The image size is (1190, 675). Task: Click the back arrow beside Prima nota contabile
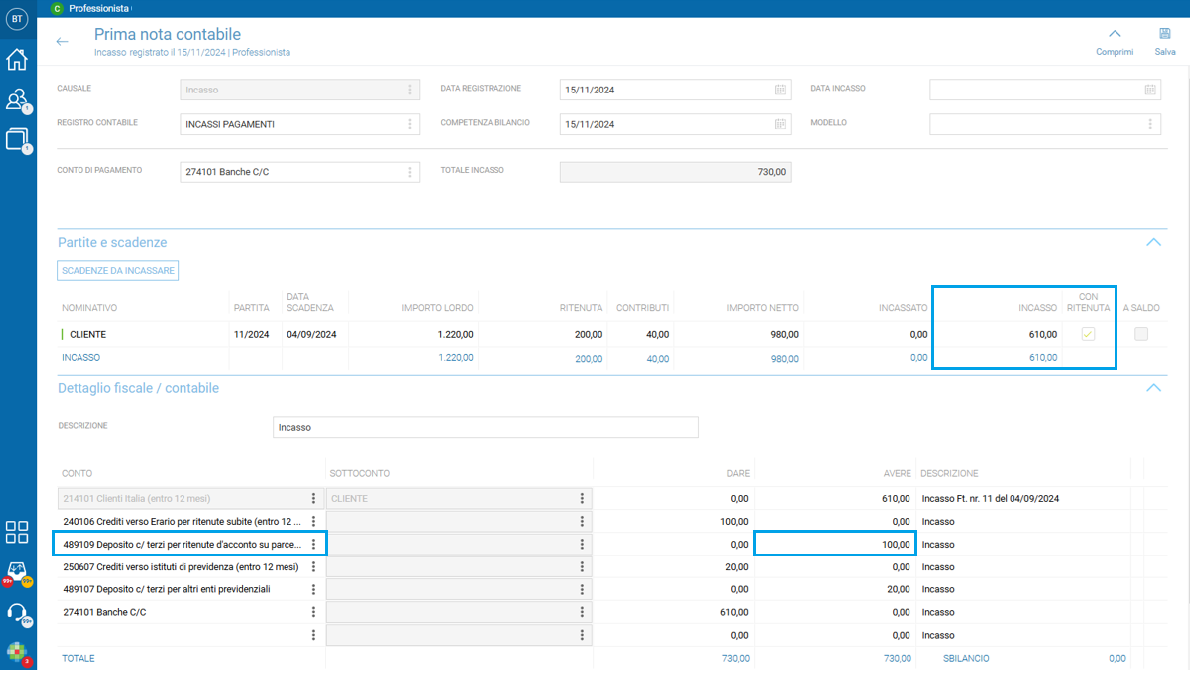pyautogui.click(x=62, y=42)
